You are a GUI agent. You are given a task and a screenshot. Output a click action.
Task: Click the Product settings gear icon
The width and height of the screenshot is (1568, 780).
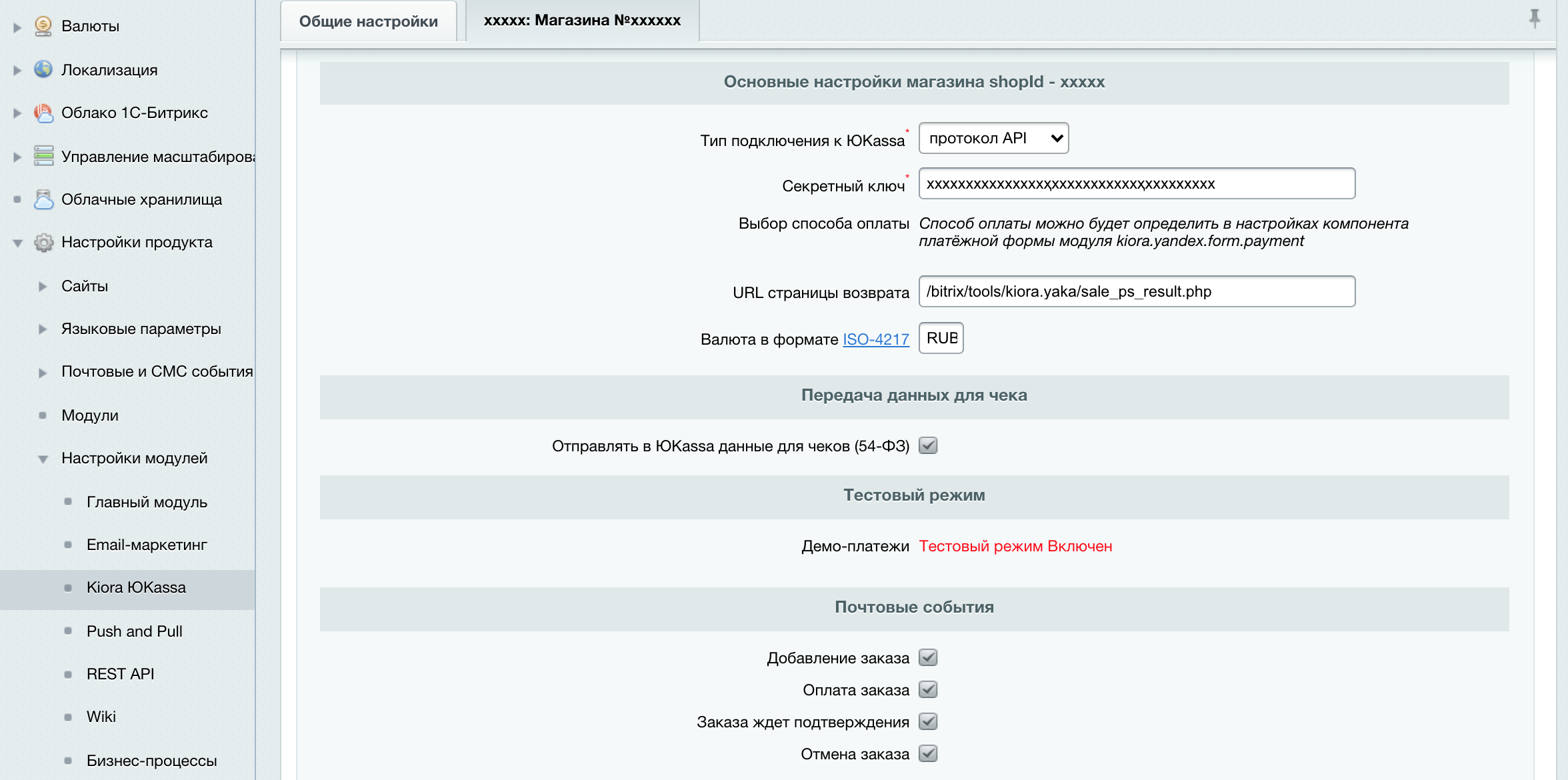[43, 243]
